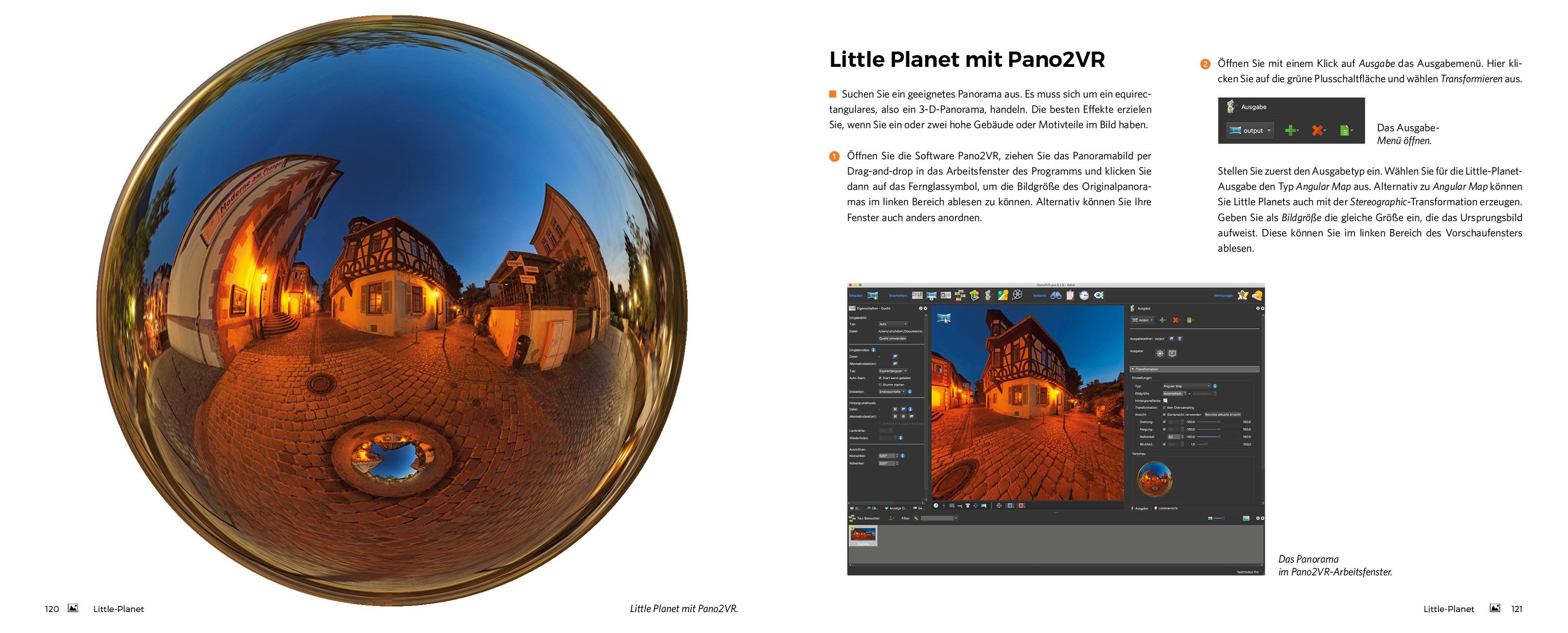
Task: Toggle the grid overlay icon below the panorama viewer
Action: [951, 506]
